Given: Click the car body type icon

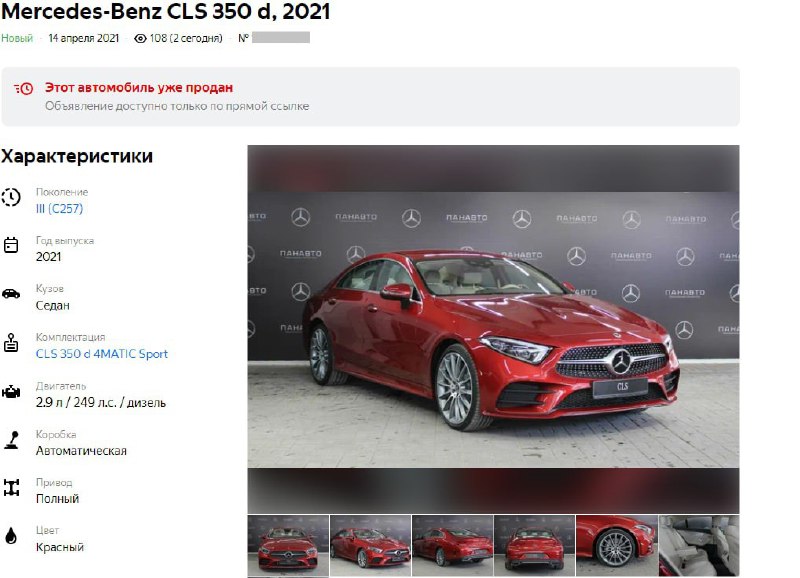Looking at the screenshot, I should point(11,294).
